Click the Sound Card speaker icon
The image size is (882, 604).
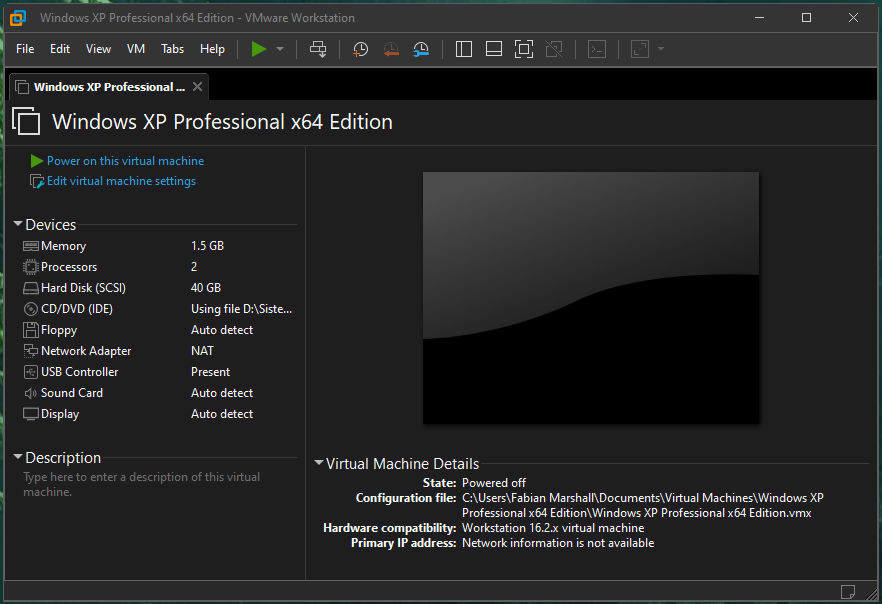(30, 393)
